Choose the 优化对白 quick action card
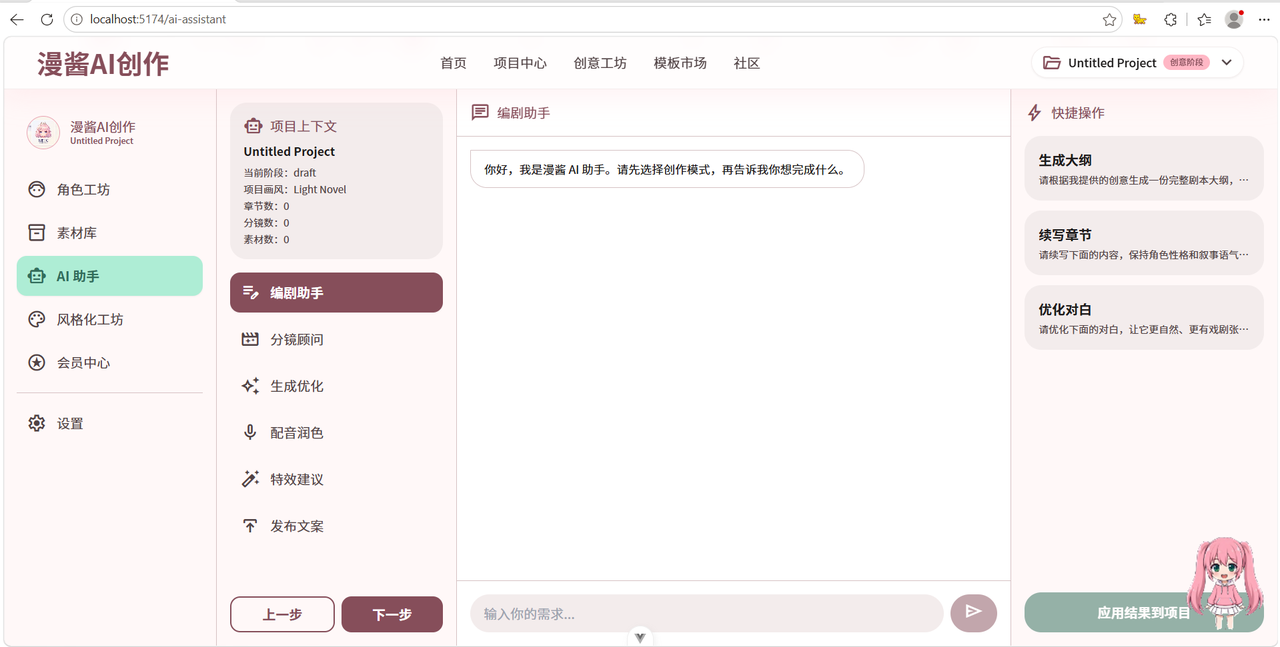1280x647 pixels. (x=1144, y=318)
